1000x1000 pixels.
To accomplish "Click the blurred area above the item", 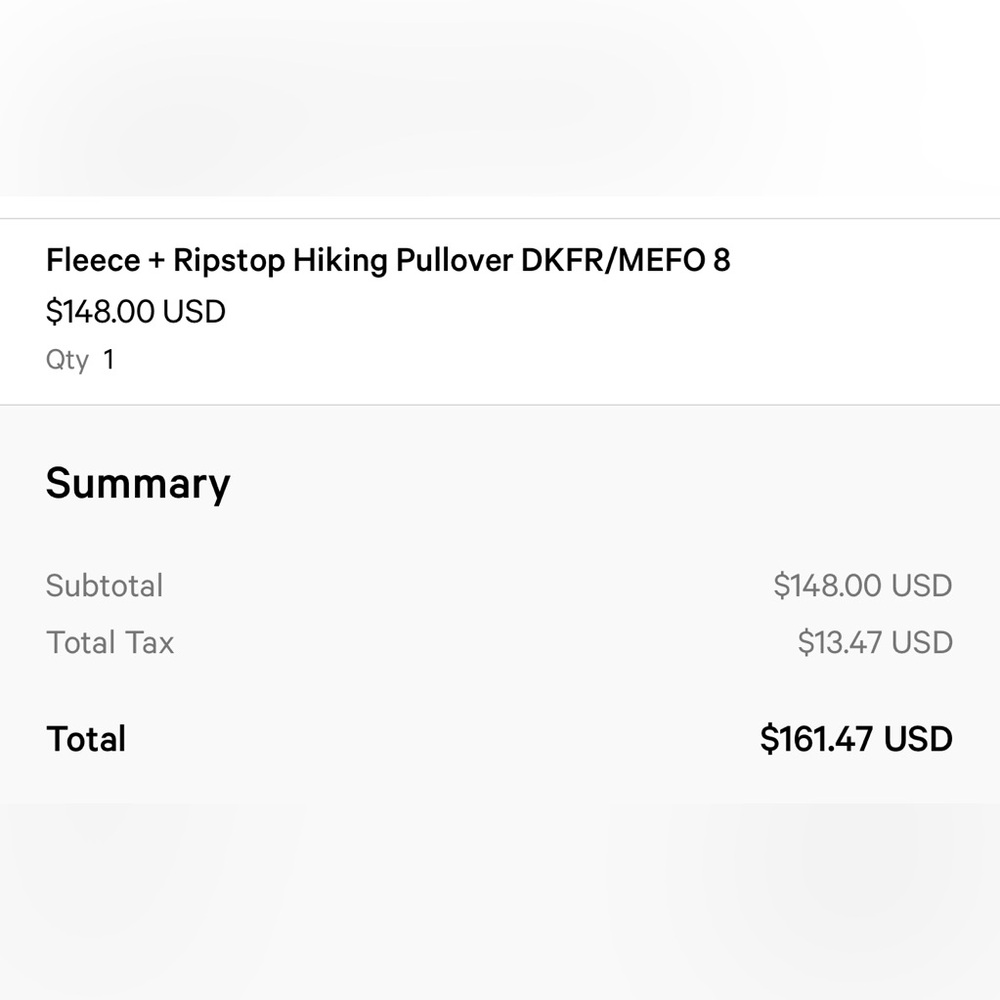I will (x=500, y=98).
